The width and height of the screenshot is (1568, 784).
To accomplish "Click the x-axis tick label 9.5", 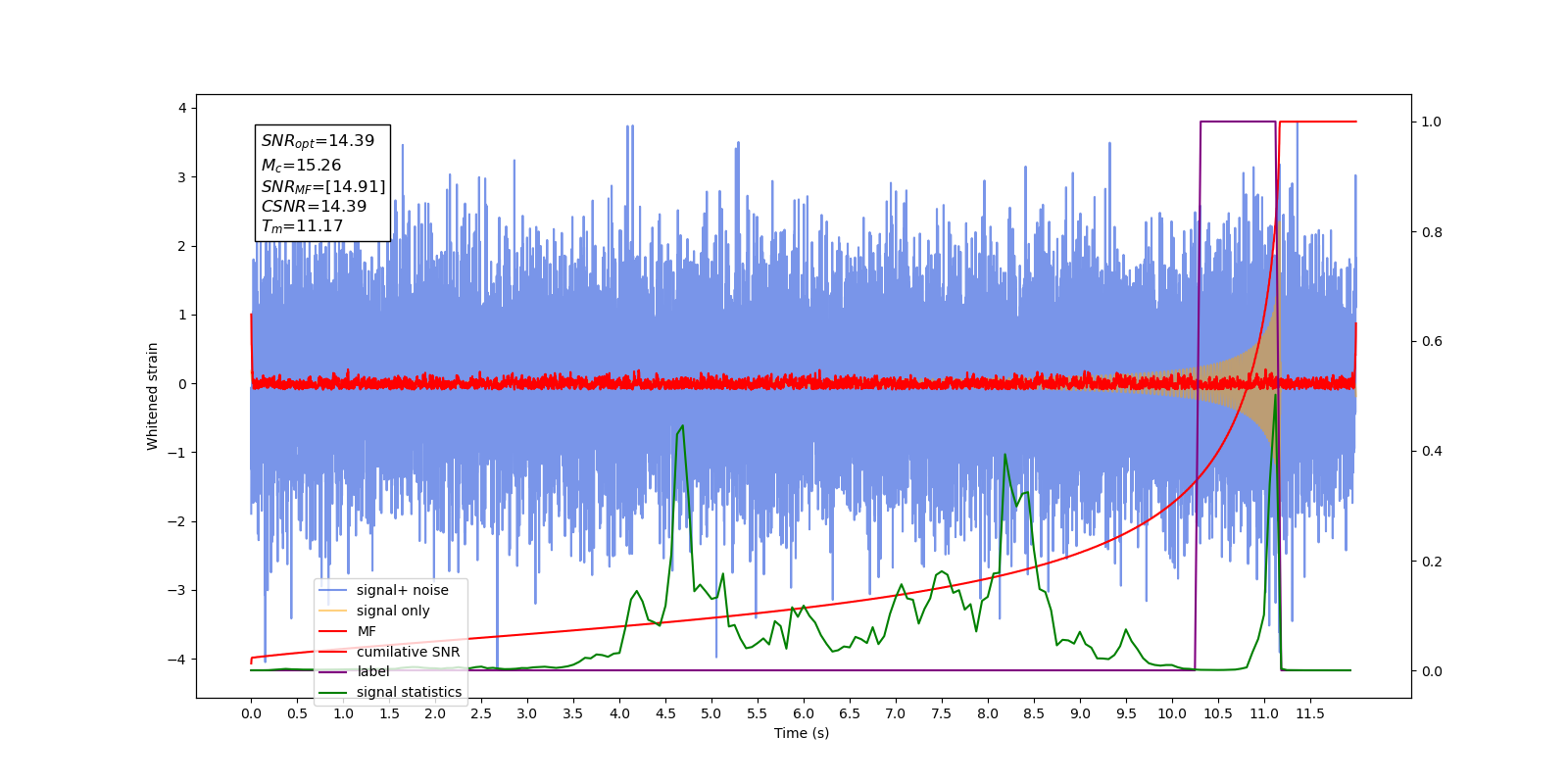I will [1126, 713].
